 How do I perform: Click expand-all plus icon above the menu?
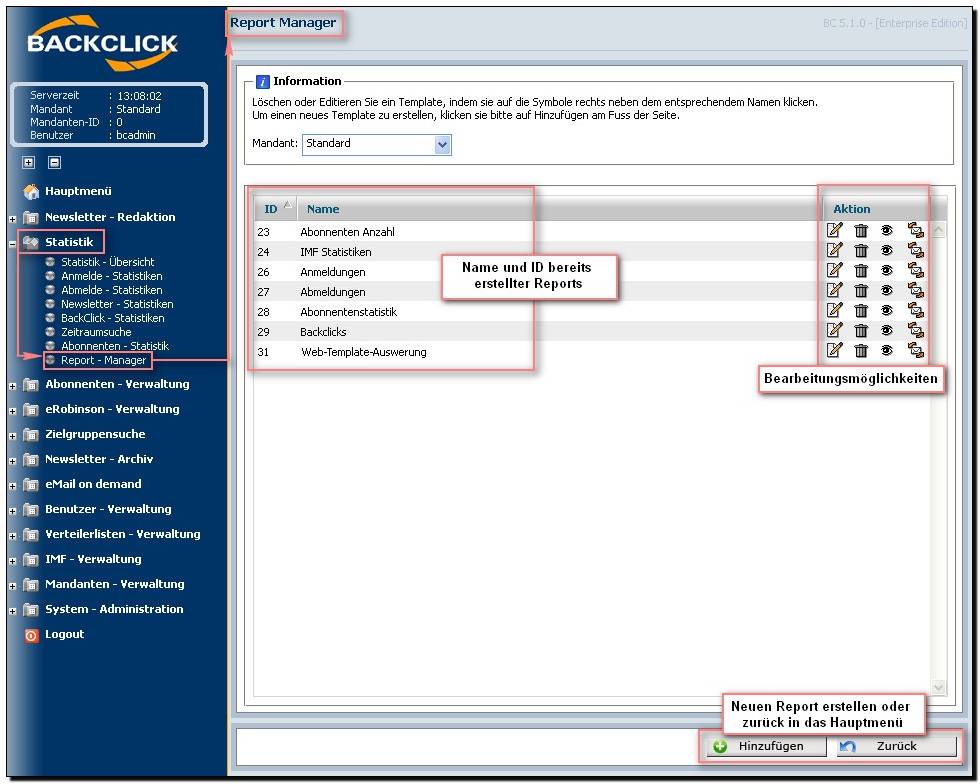29,162
